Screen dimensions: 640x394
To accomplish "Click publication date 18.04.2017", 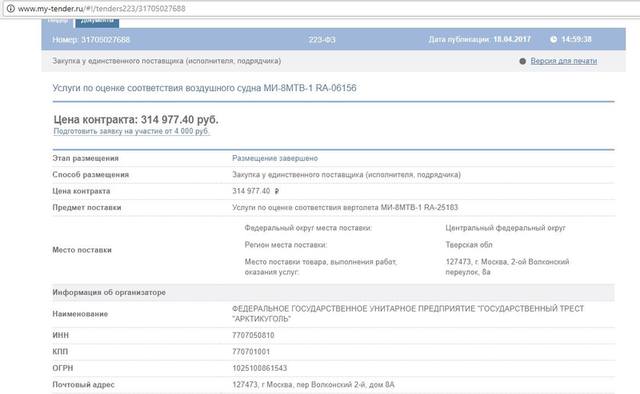I will [512, 39].
